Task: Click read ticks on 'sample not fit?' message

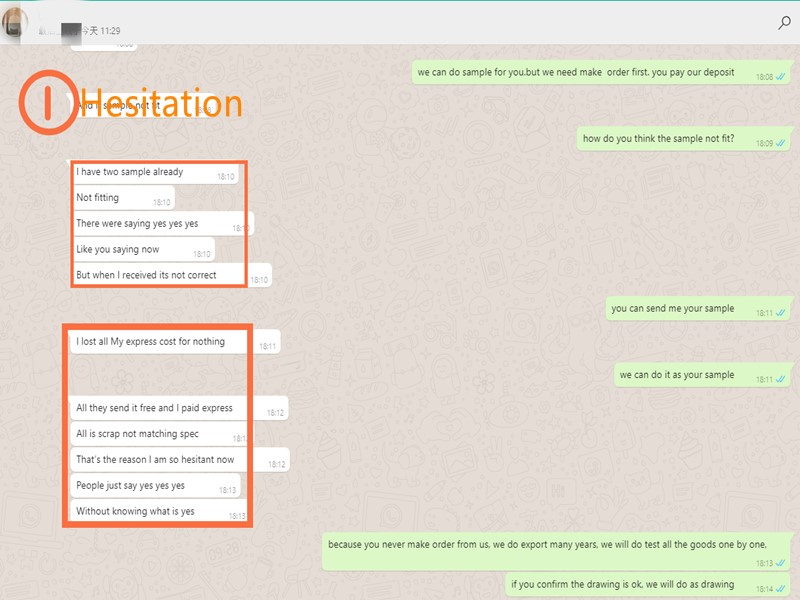Action: pos(781,143)
